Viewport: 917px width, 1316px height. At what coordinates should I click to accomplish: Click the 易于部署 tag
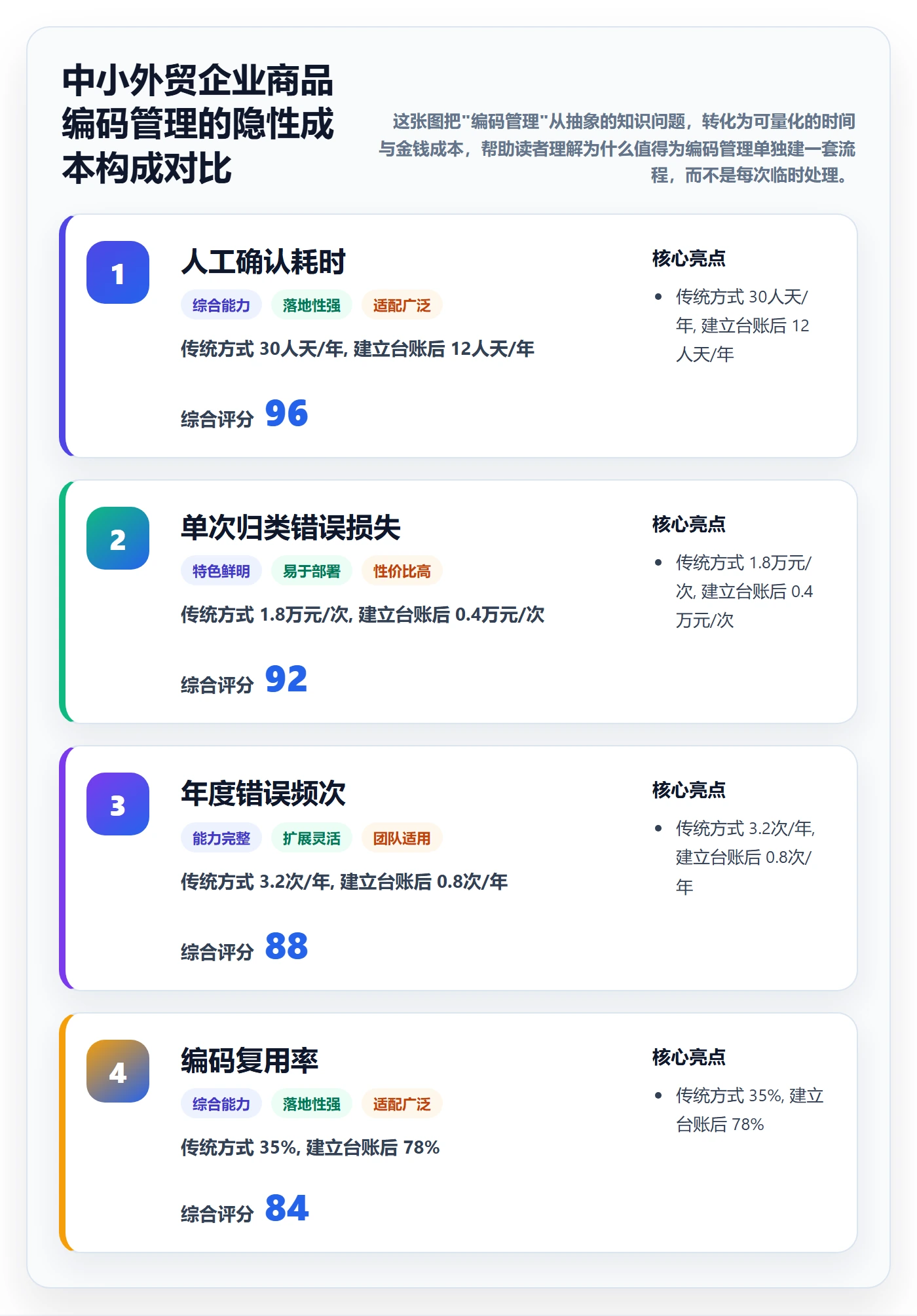point(312,571)
